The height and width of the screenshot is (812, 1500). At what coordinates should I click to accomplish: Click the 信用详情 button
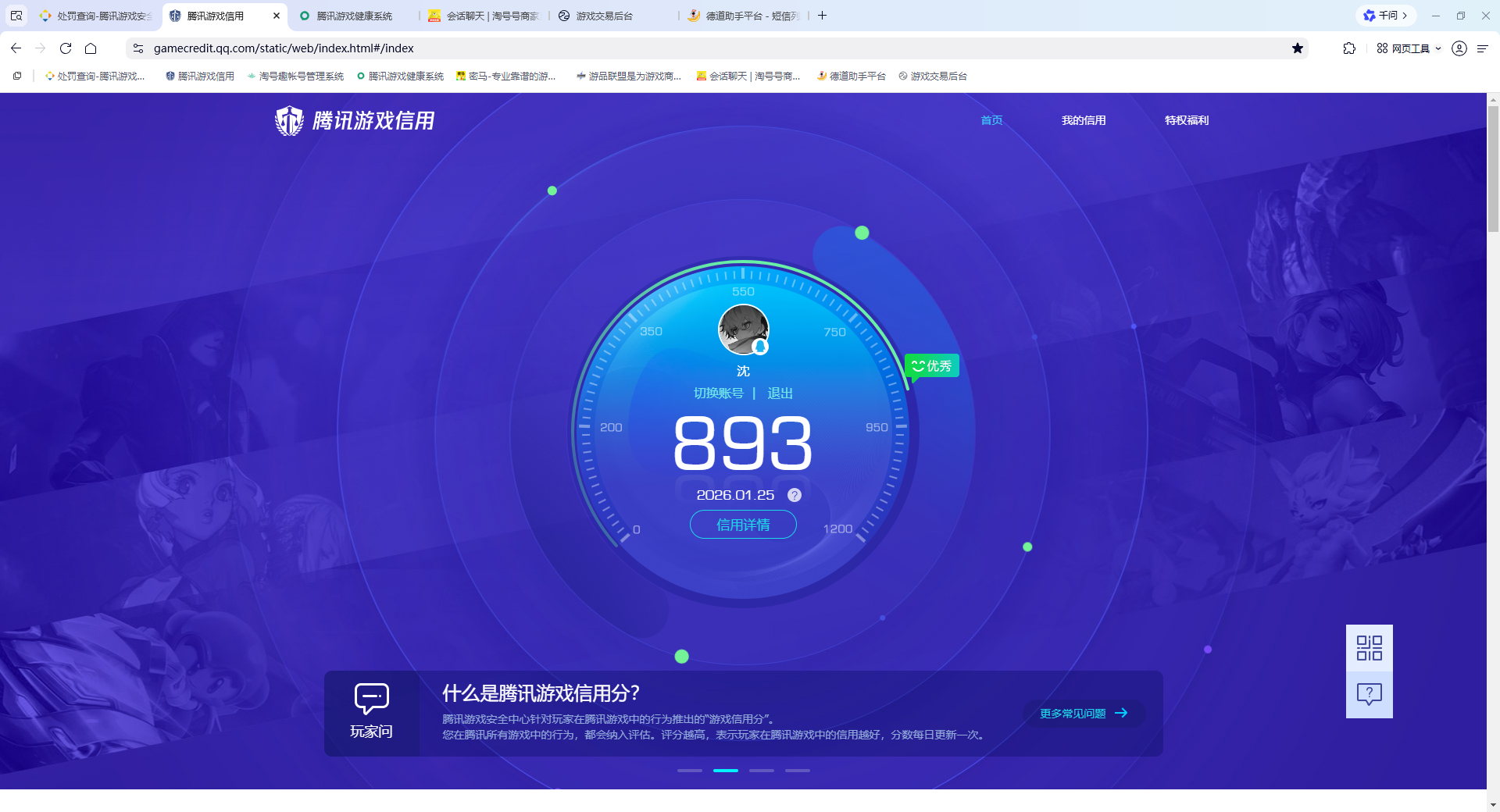[x=742, y=524]
